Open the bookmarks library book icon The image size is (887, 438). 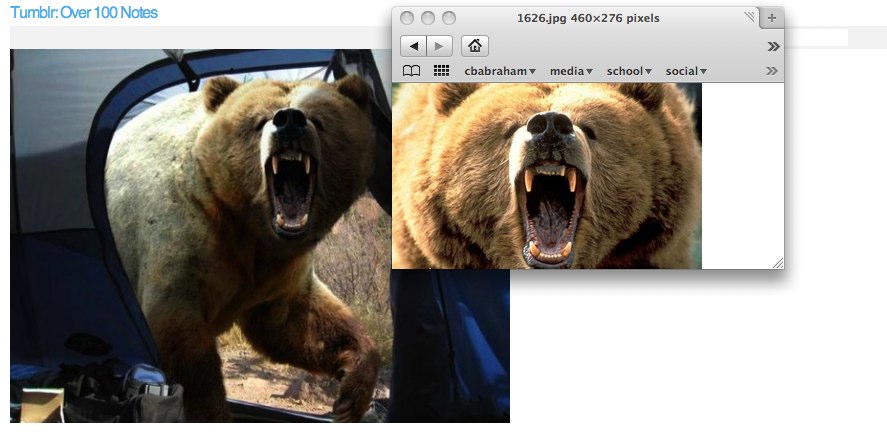(x=411, y=71)
